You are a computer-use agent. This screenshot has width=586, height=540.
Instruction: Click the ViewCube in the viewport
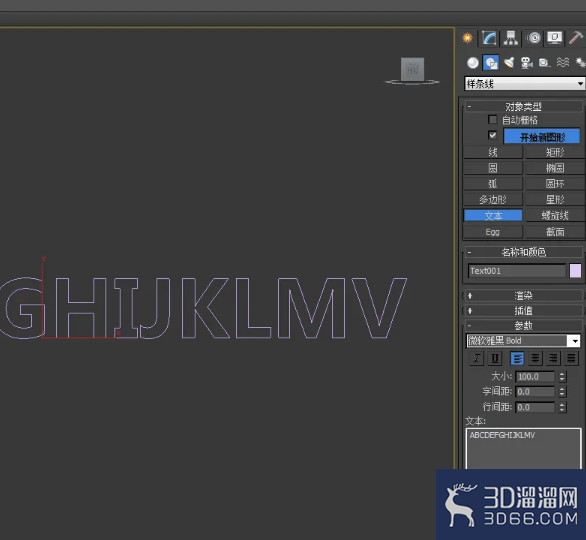(413, 70)
